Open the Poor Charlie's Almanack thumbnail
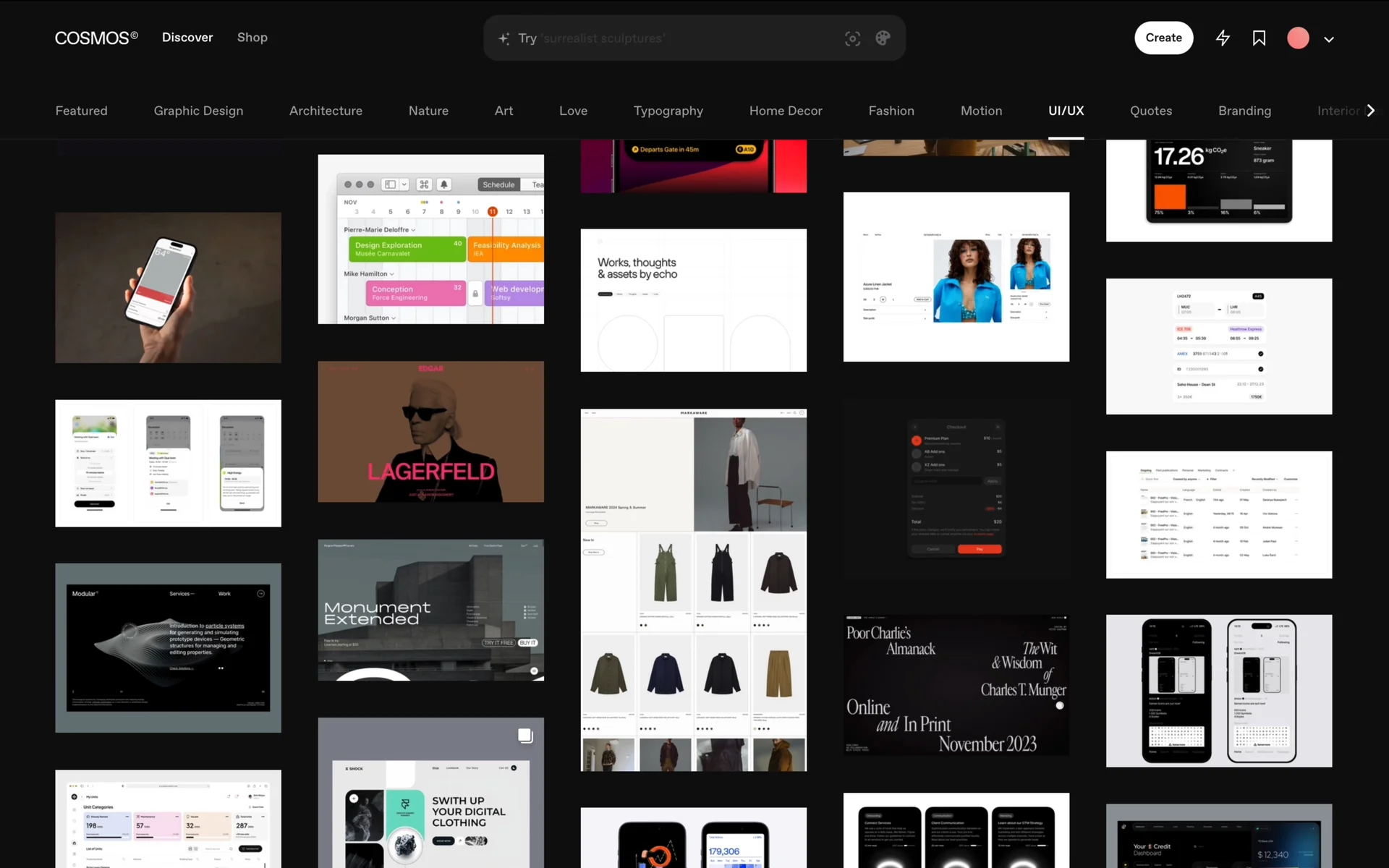Image resolution: width=1389 pixels, height=868 pixels. (x=956, y=685)
